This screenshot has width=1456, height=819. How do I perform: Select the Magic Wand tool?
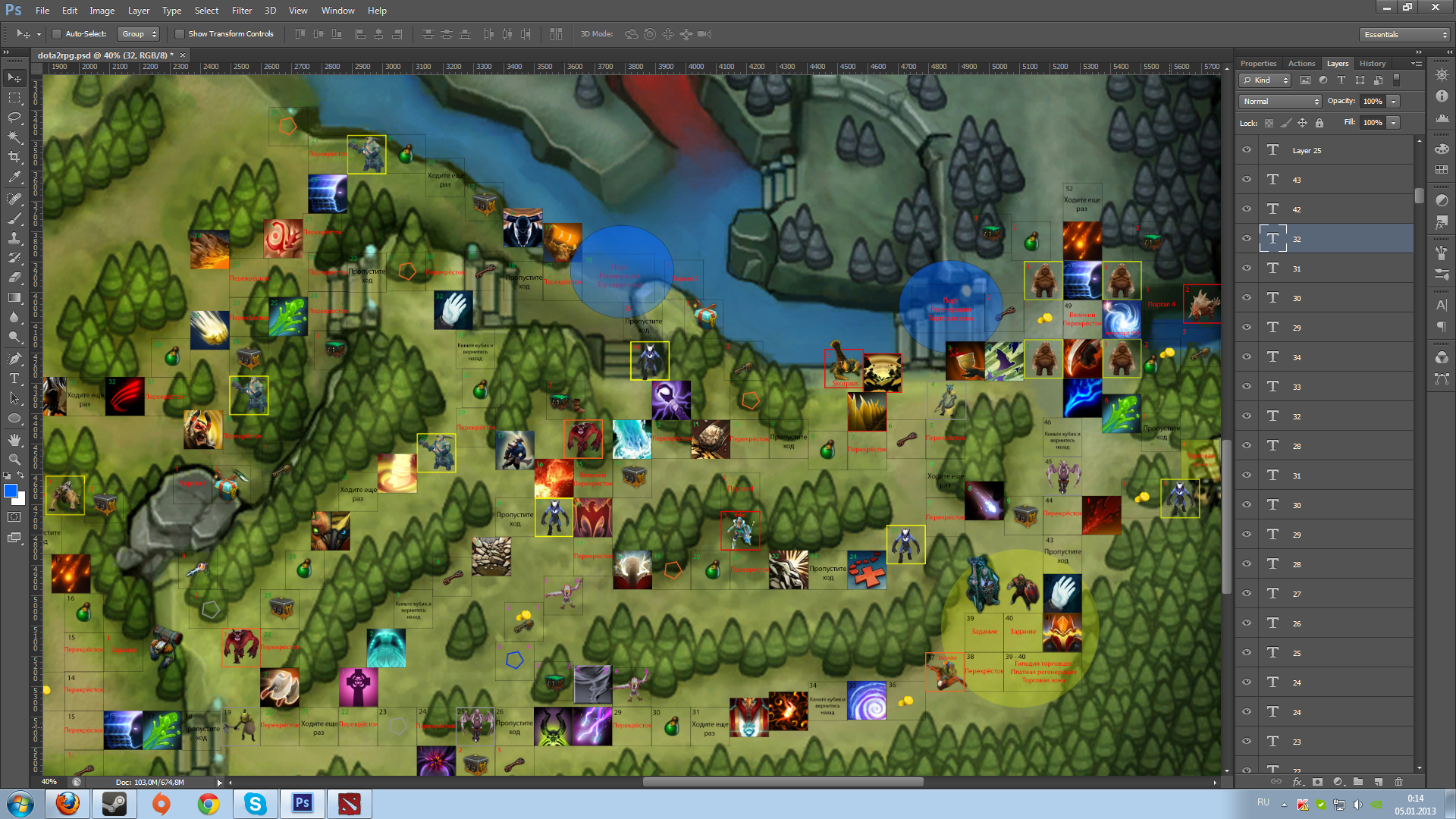coord(14,137)
